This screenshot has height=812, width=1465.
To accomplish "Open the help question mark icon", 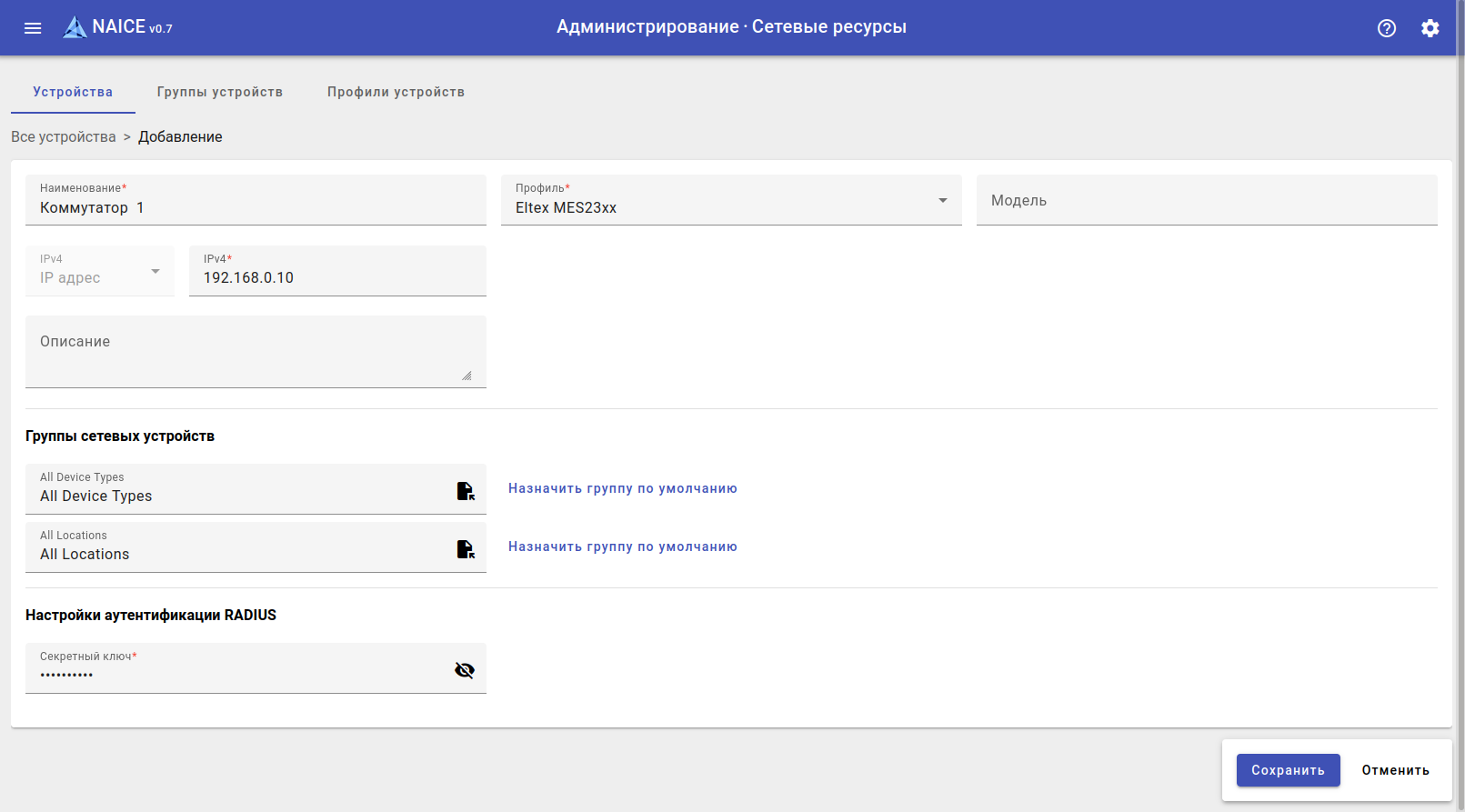I will [x=1386, y=27].
